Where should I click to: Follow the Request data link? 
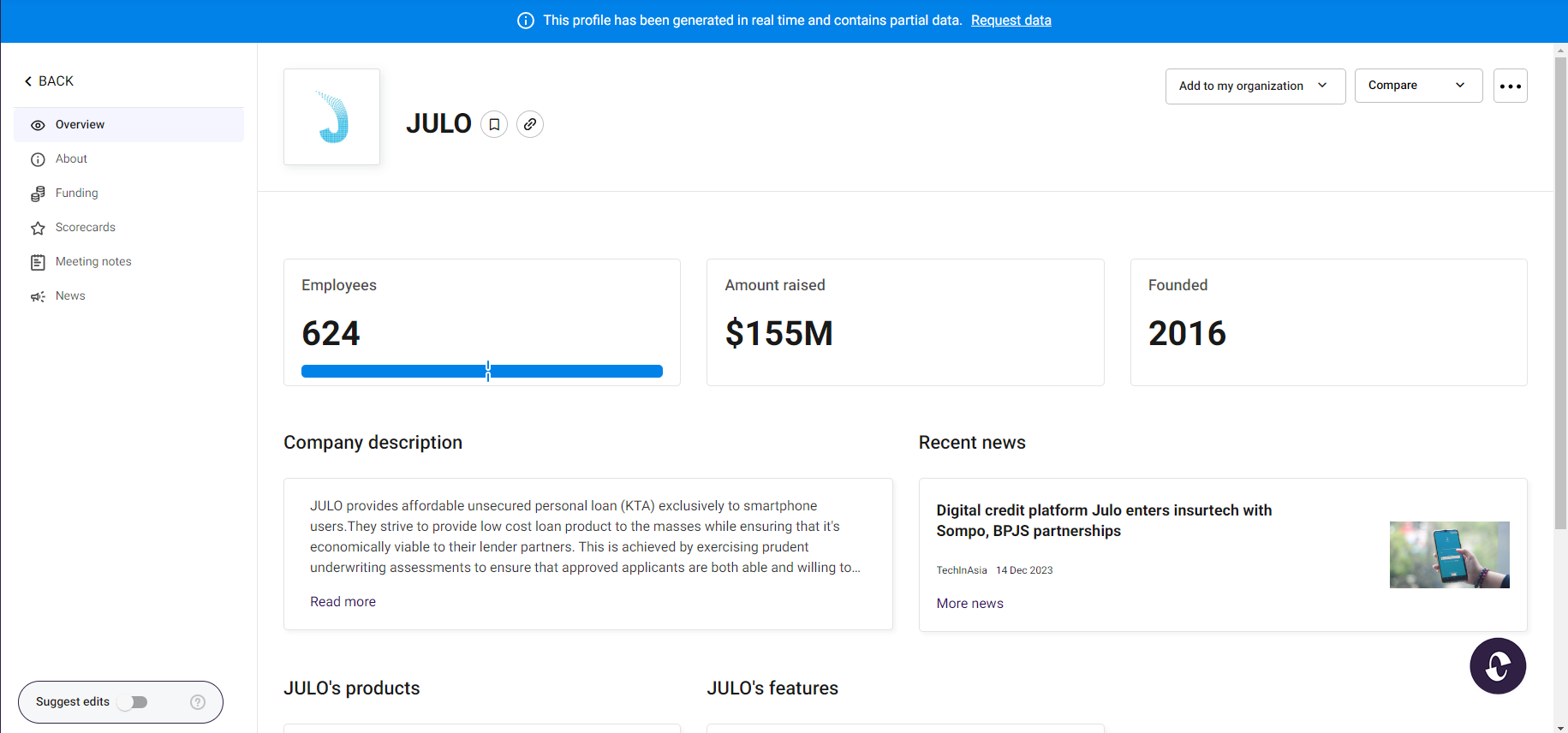1011,21
